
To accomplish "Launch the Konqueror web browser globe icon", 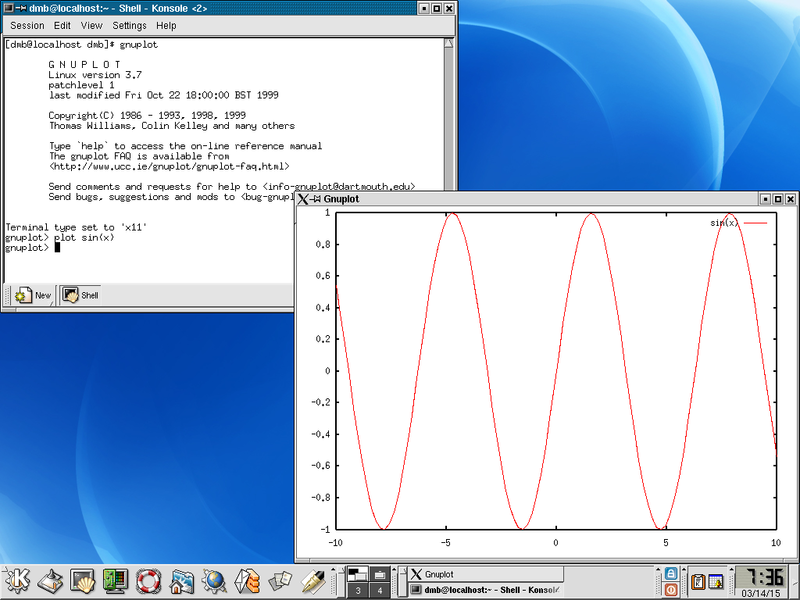I will pyautogui.click(x=214, y=581).
